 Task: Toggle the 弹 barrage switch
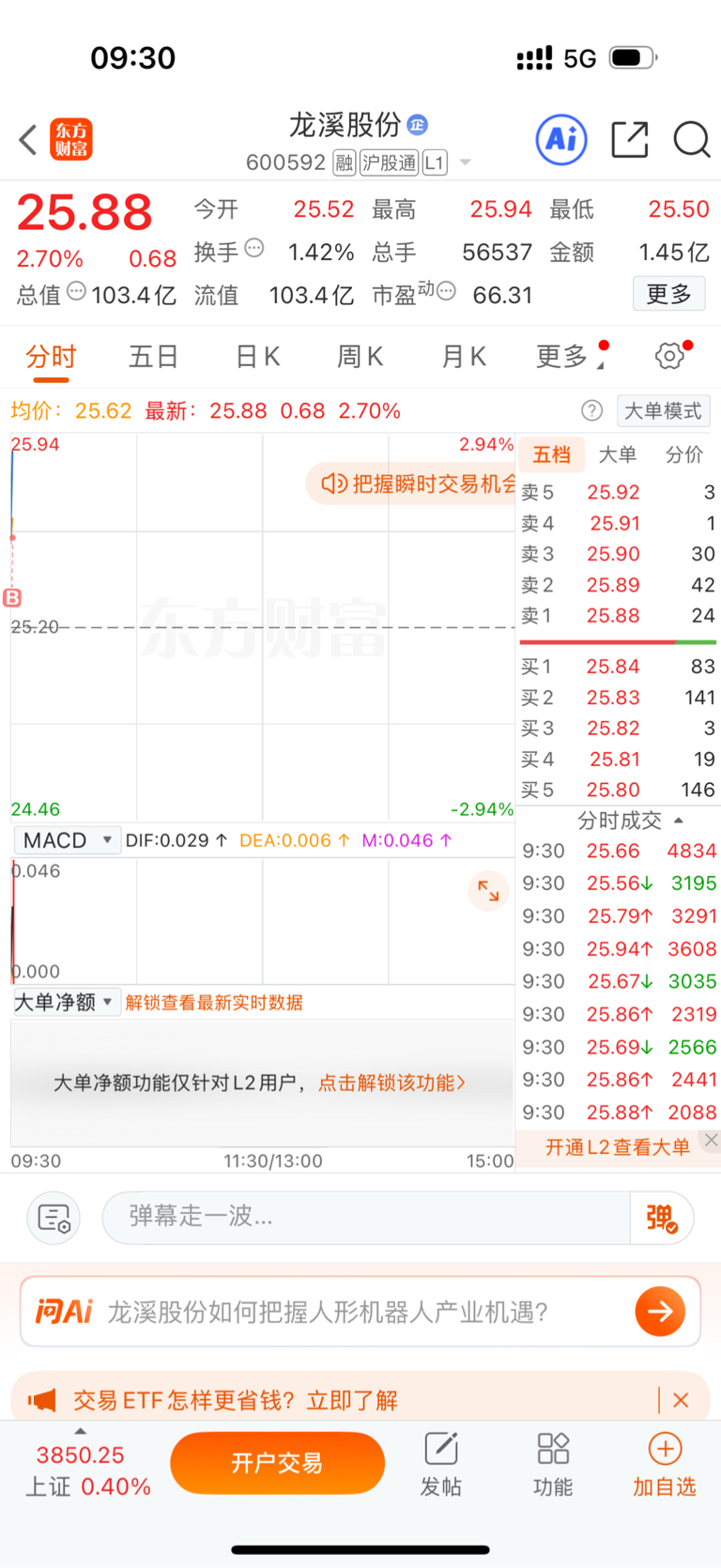pyautogui.click(x=662, y=1218)
